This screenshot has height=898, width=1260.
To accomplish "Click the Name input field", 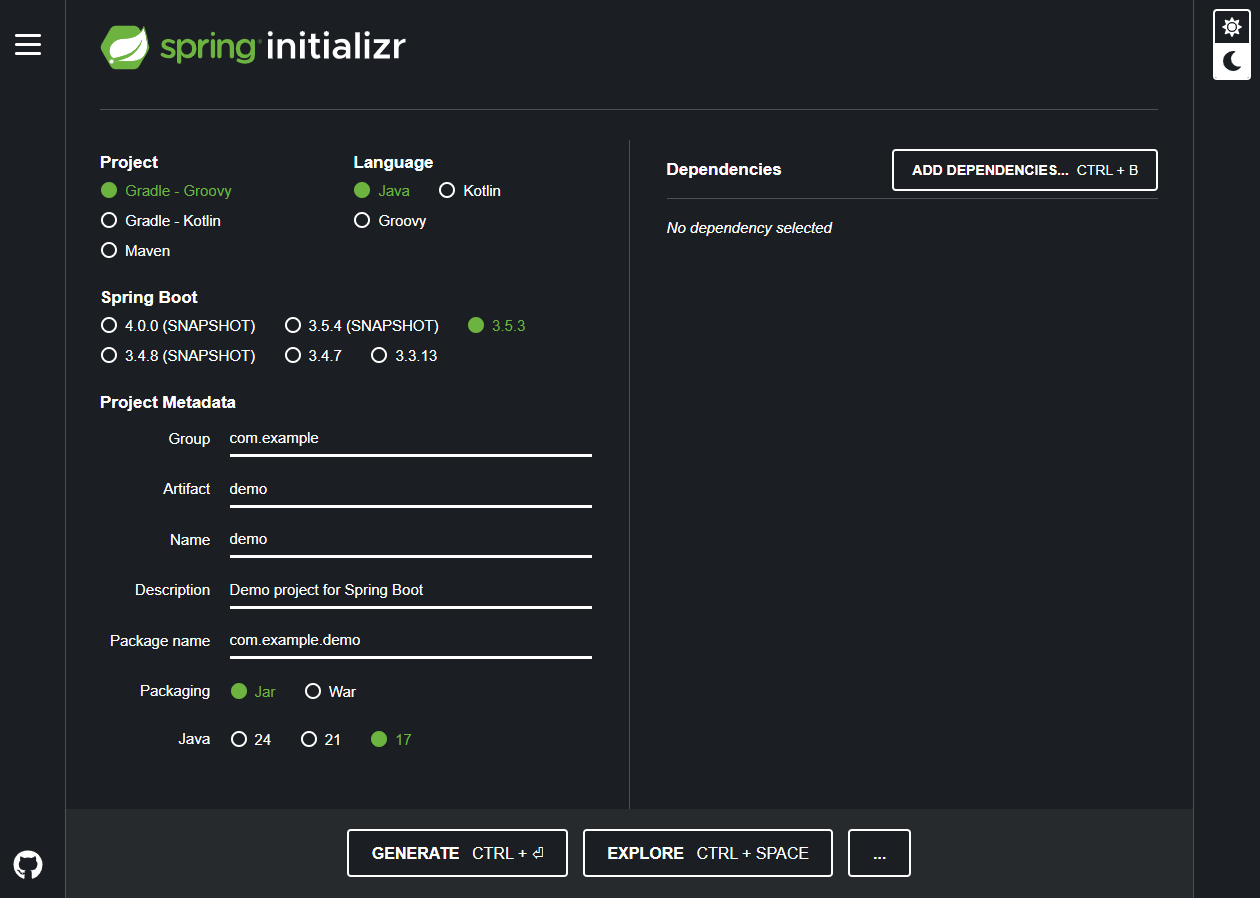I will tap(411, 540).
